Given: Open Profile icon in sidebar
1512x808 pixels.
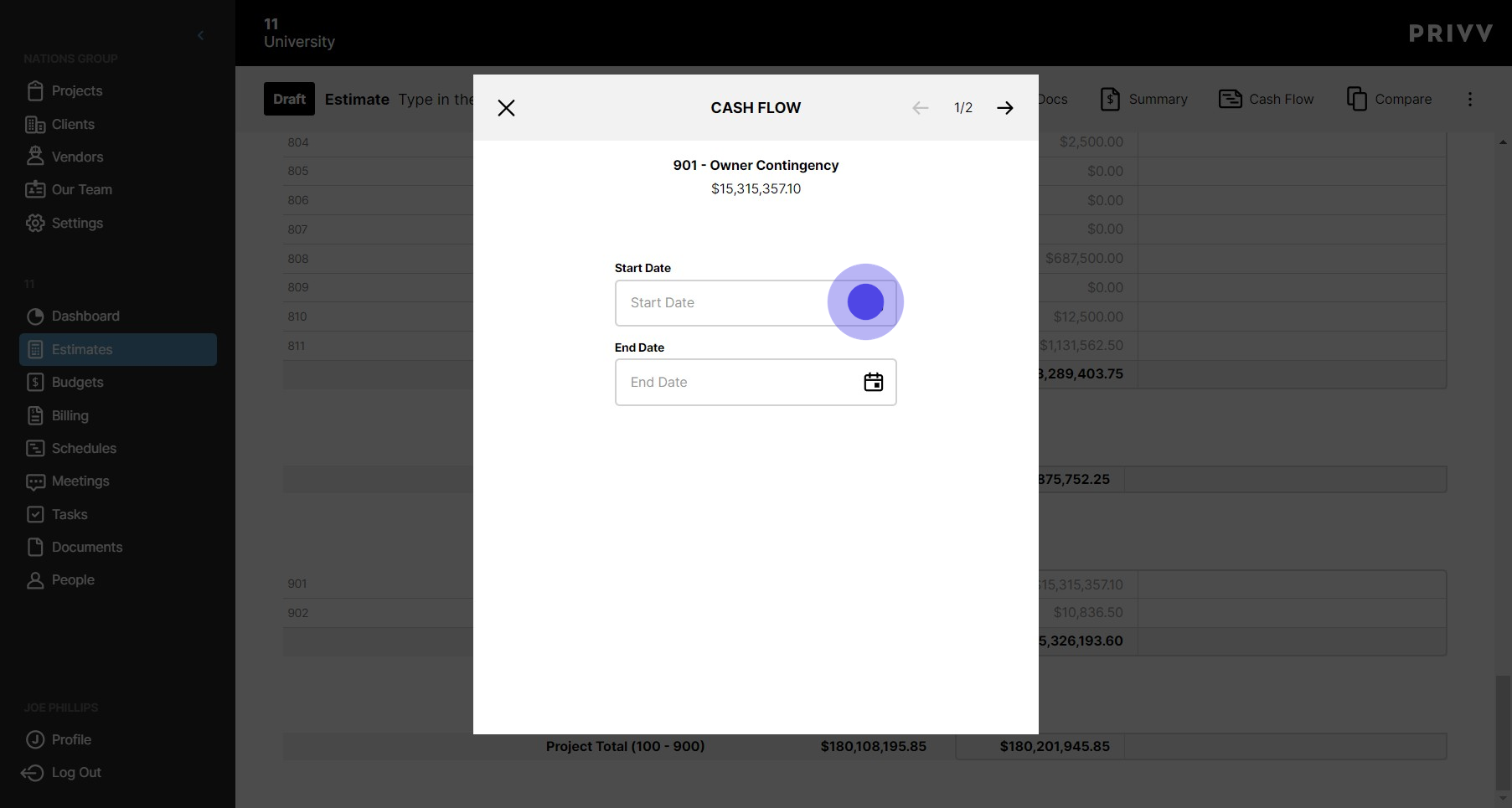Looking at the screenshot, I should tap(35, 739).
